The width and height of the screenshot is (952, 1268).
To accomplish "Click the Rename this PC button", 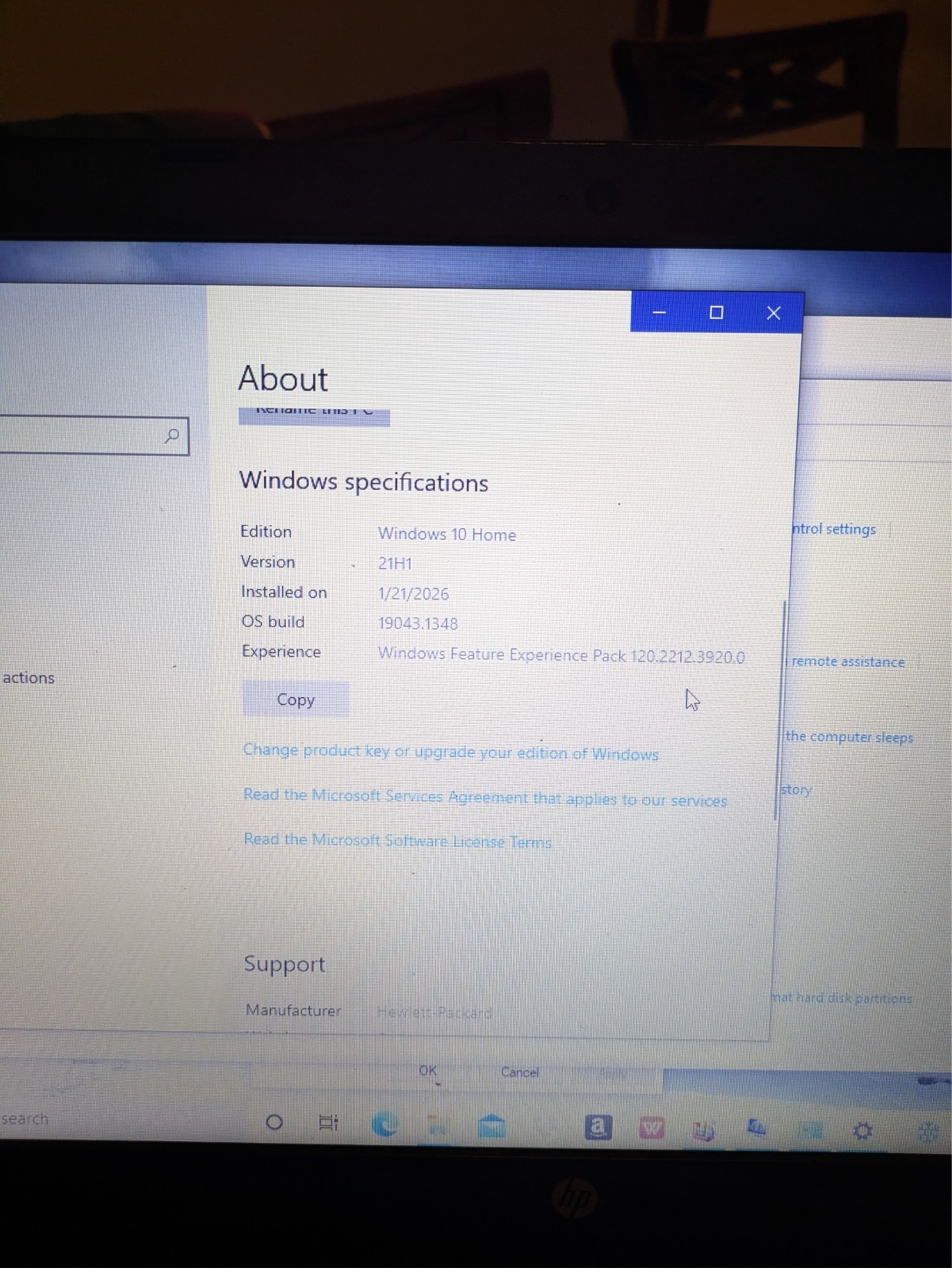I will point(314,416).
